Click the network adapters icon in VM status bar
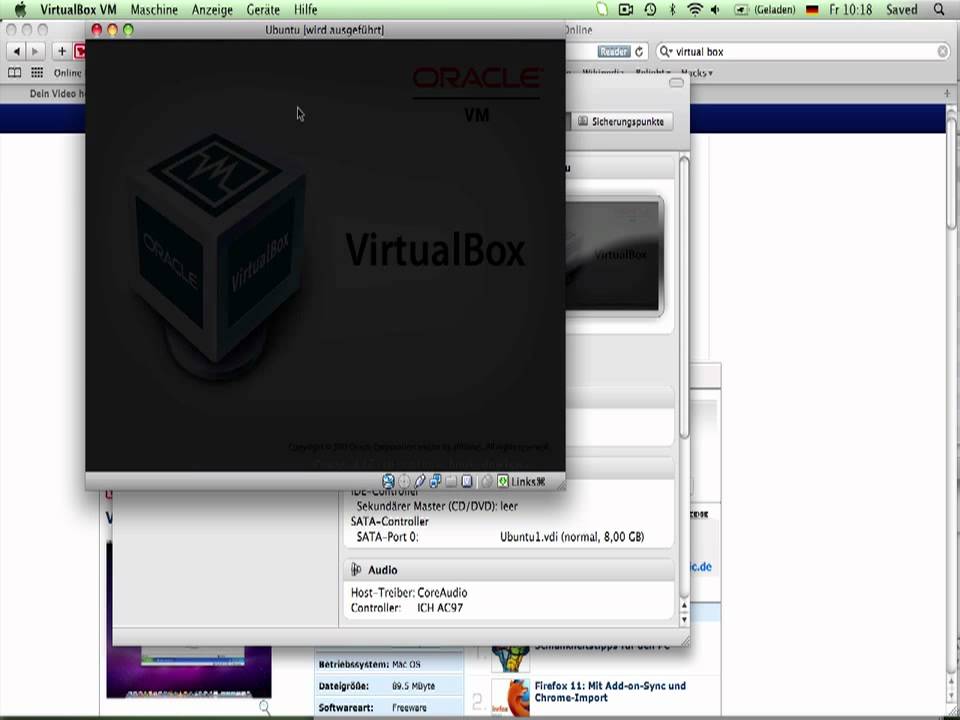Screen dimensions: 960x720 435,482
